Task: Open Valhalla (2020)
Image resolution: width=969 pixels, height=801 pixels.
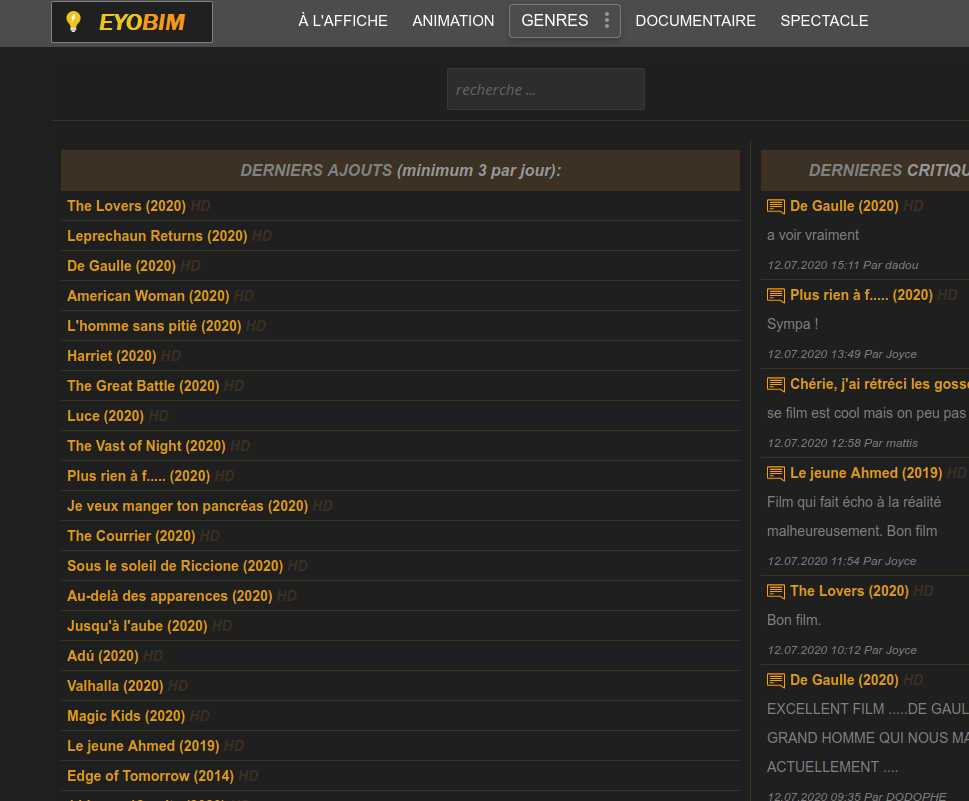Action: pyautogui.click(x=115, y=686)
